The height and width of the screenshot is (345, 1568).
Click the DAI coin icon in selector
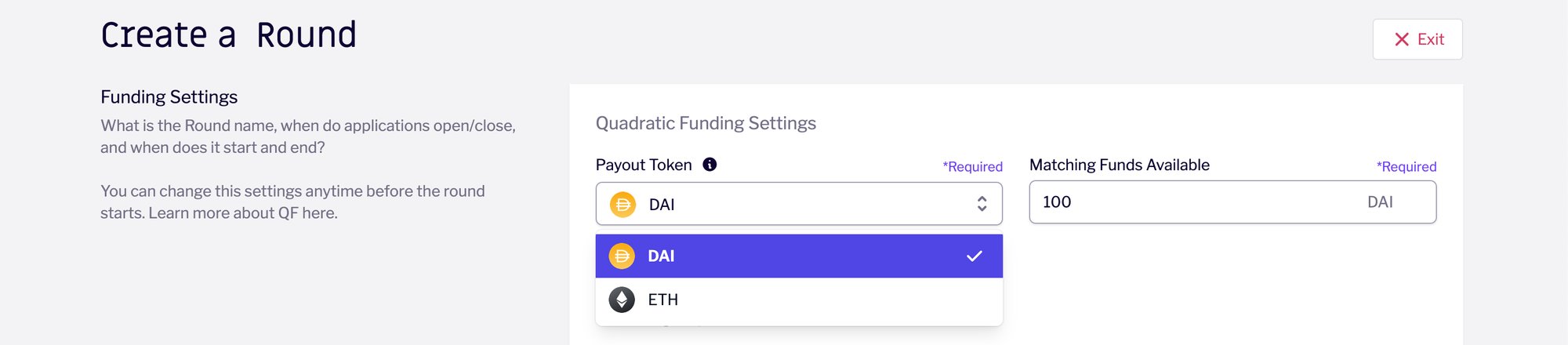[x=623, y=205]
